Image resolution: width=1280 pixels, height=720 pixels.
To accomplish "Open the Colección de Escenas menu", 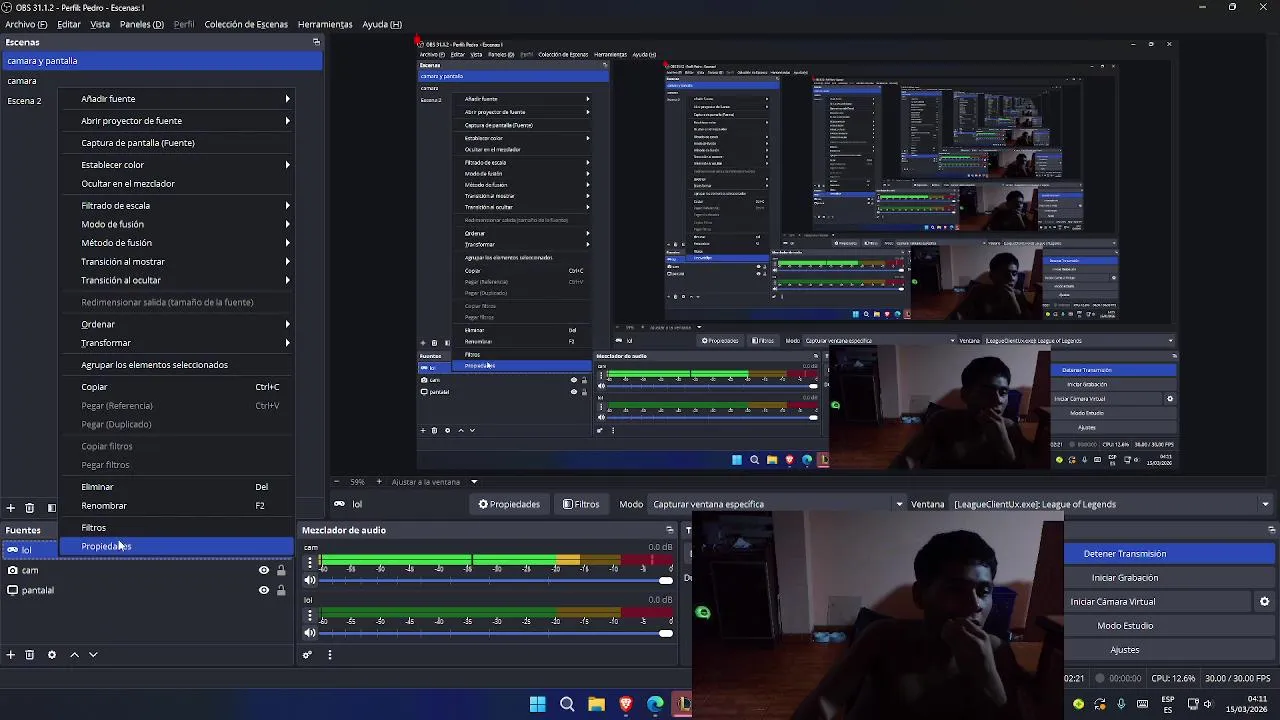I will (x=246, y=24).
